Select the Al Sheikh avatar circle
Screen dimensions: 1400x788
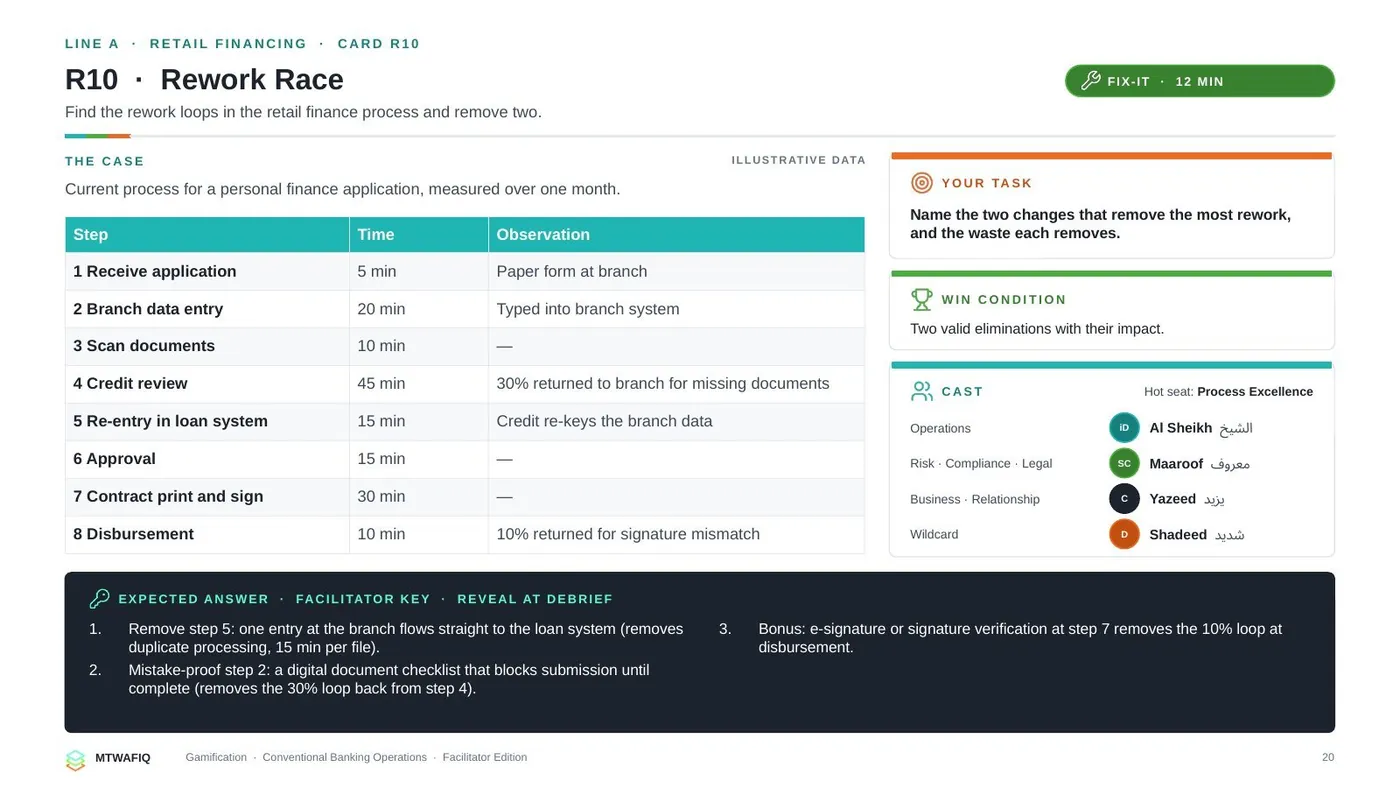(1124, 428)
